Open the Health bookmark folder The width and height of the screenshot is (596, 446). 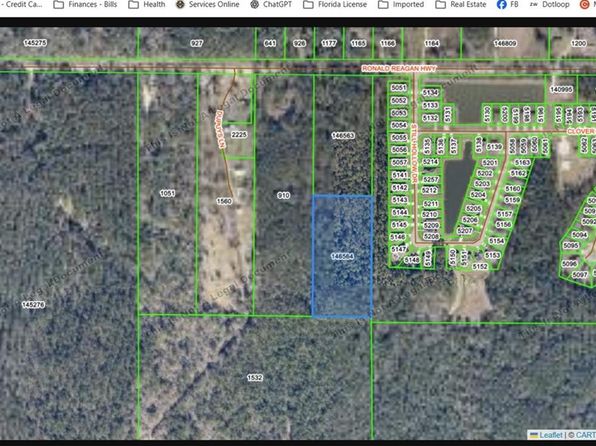tap(147, 5)
